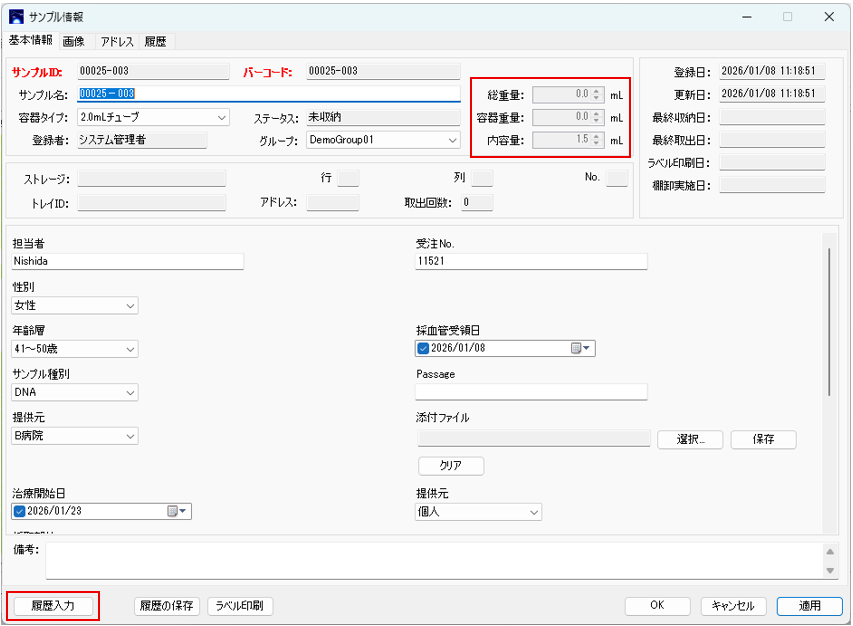Open the 履歴 tab
This screenshot has height=626, width=853.
pos(156,42)
